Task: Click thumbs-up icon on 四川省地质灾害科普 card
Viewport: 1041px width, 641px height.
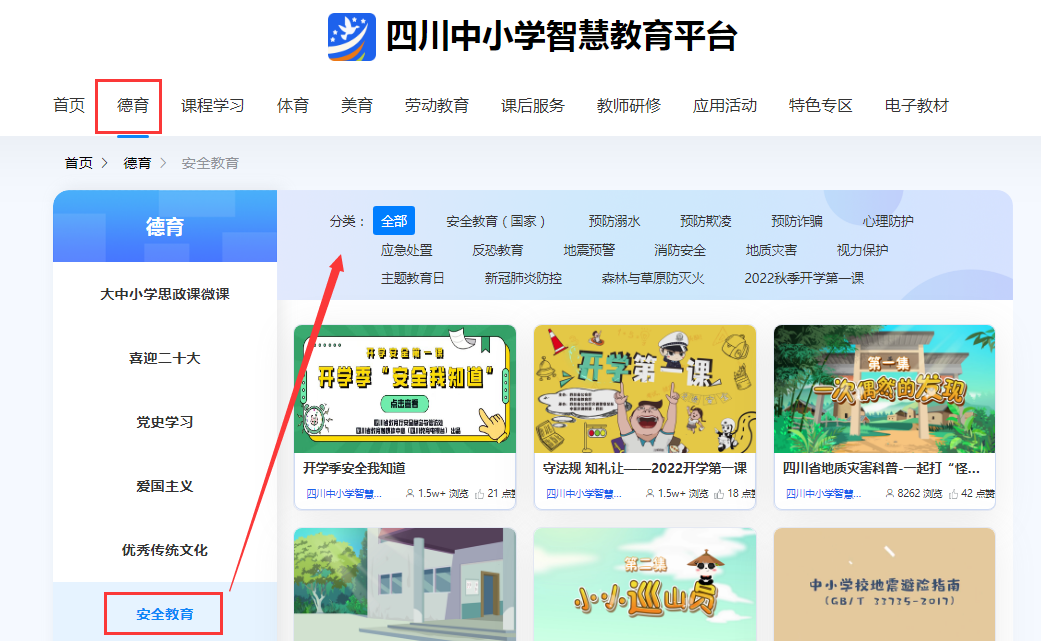Action: [953, 494]
